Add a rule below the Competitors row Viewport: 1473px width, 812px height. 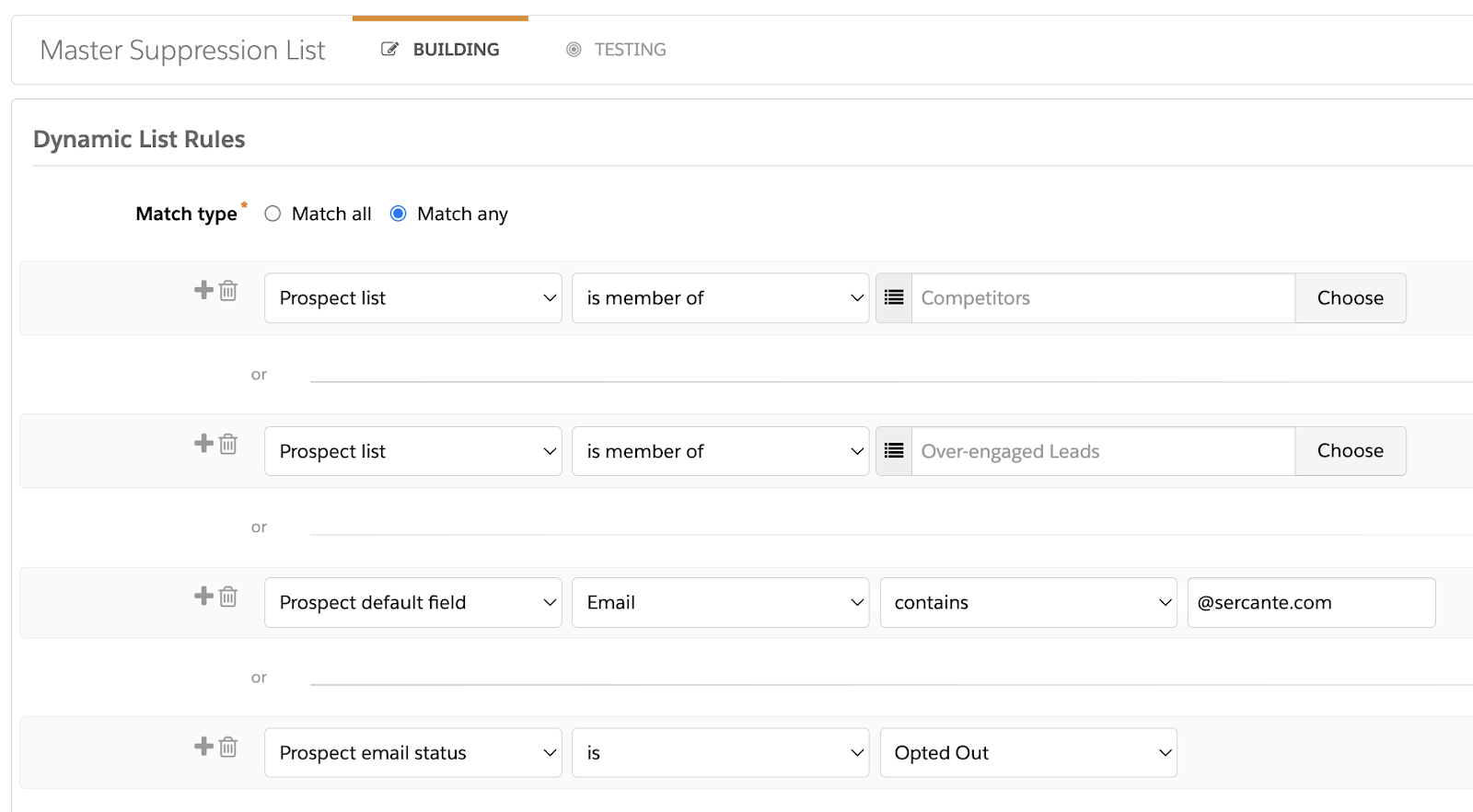tap(203, 290)
